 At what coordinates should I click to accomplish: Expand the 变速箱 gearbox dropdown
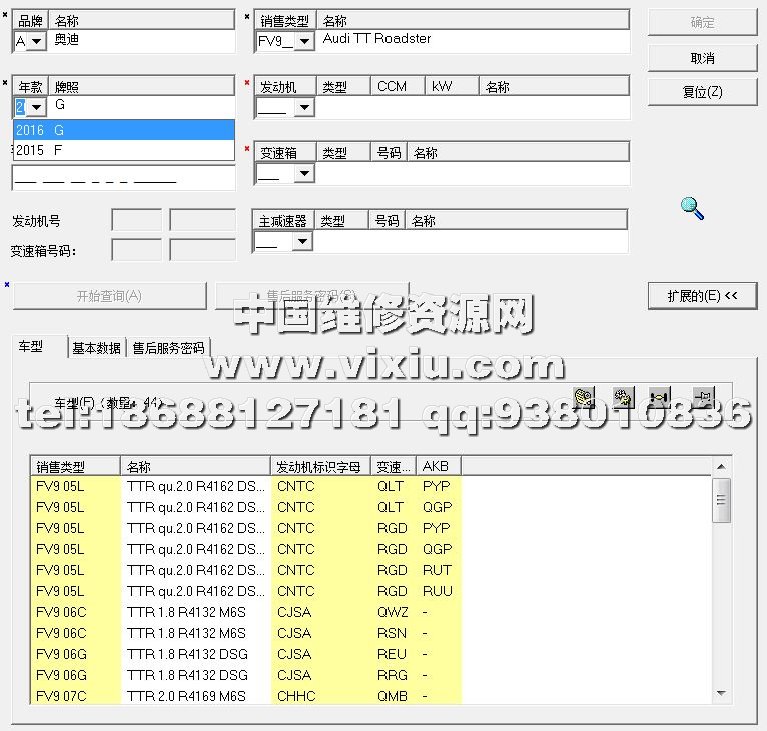pyautogui.click(x=303, y=174)
